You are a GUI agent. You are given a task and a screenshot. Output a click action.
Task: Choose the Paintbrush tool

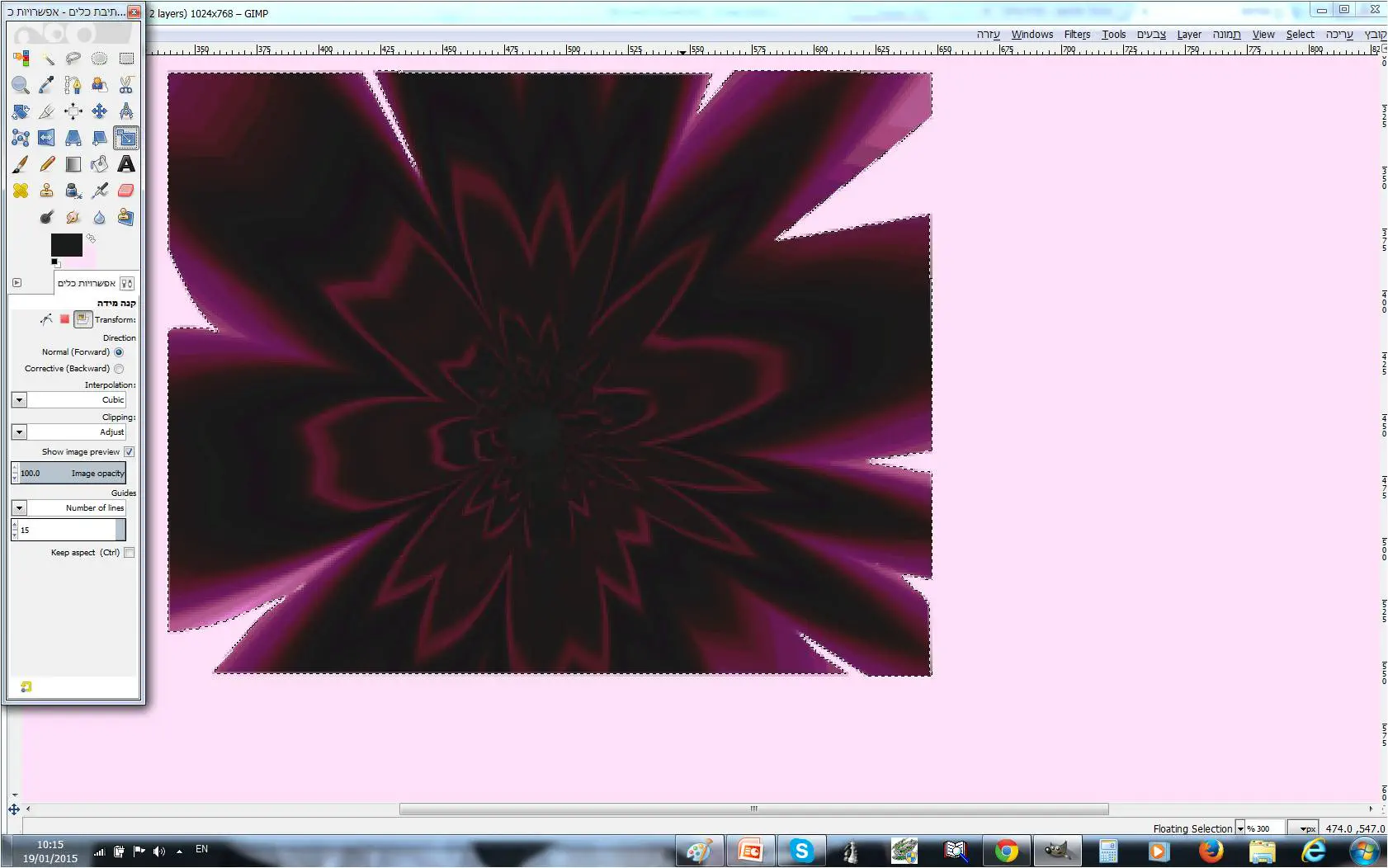tap(21, 164)
